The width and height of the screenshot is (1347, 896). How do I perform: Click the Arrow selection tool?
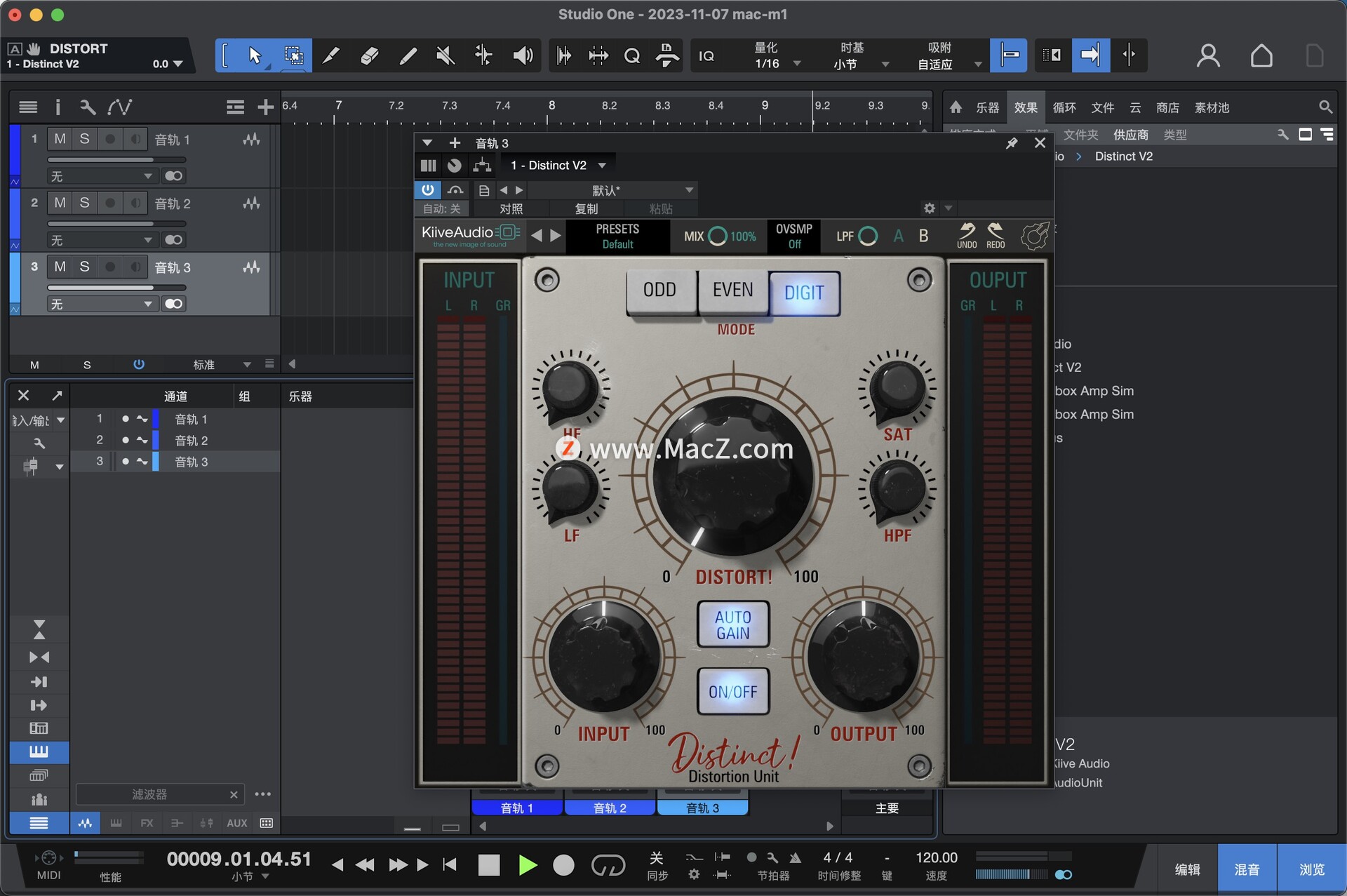coord(255,55)
